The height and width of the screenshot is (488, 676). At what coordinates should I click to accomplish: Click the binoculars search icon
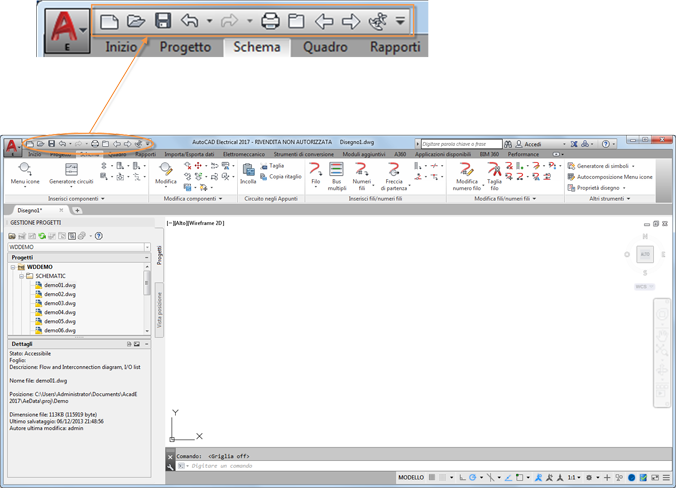508,144
